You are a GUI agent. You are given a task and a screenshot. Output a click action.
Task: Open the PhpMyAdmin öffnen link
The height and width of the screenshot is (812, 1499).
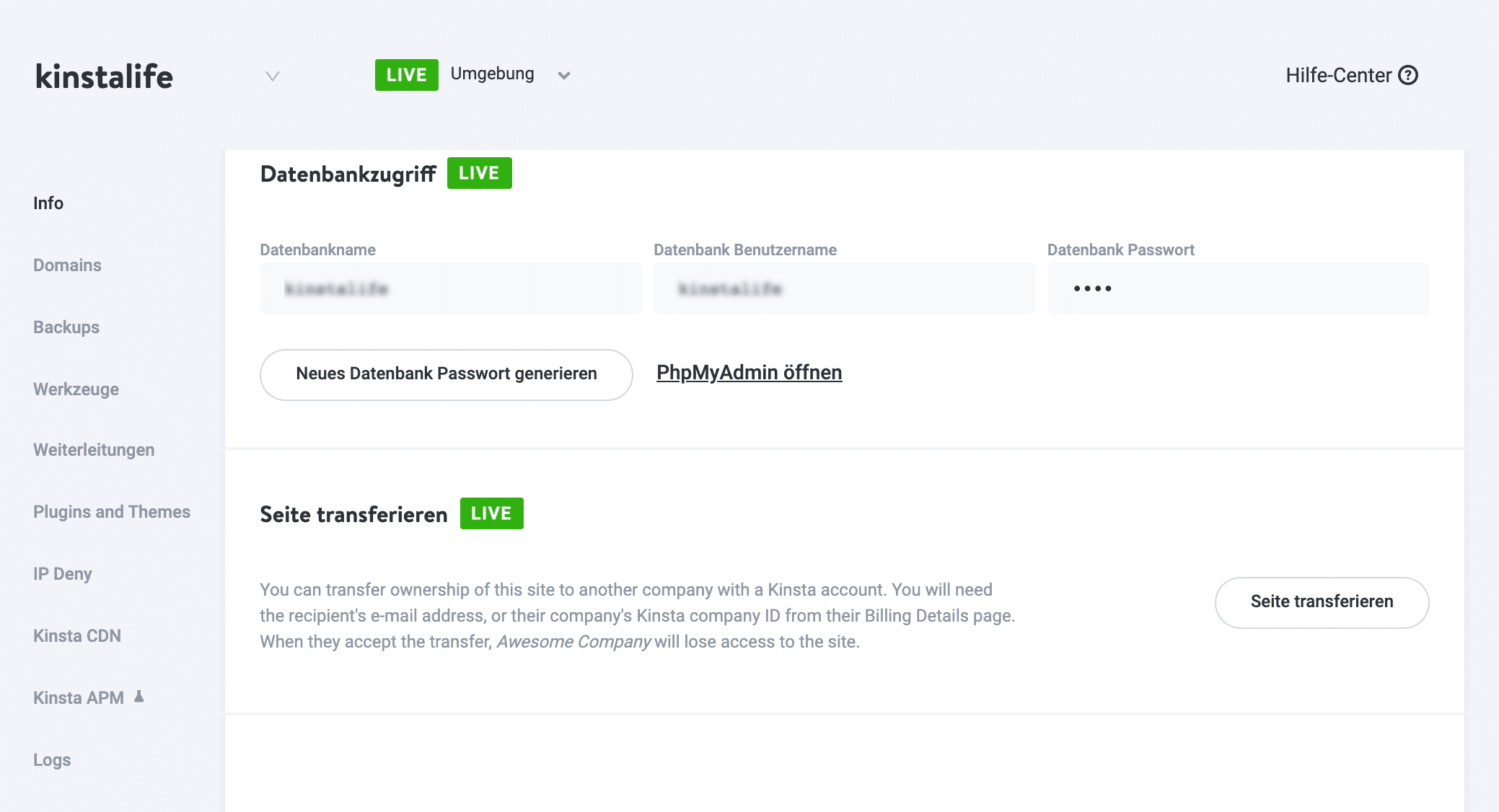(x=749, y=373)
